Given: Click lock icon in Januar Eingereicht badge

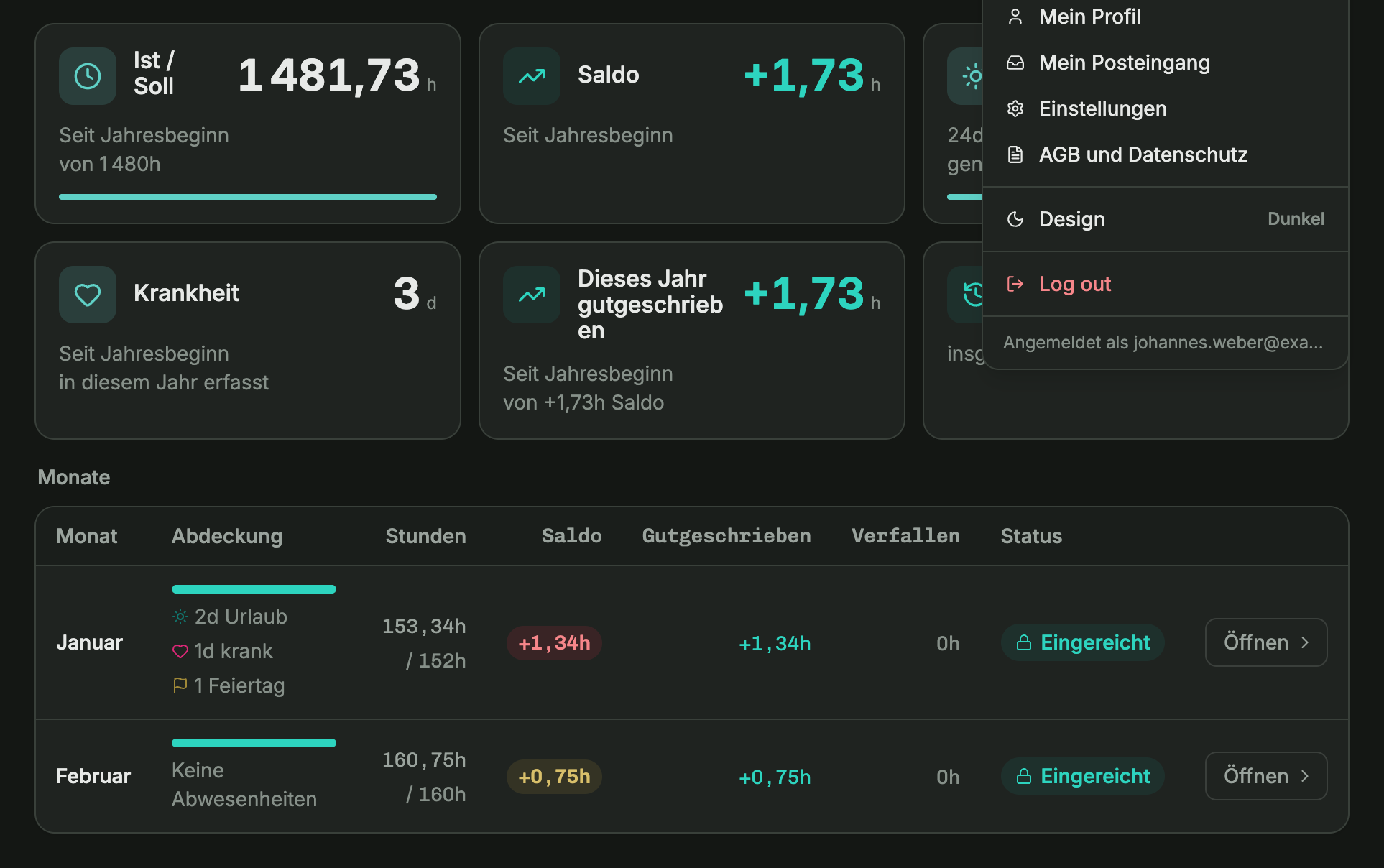Looking at the screenshot, I should [1024, 643].
